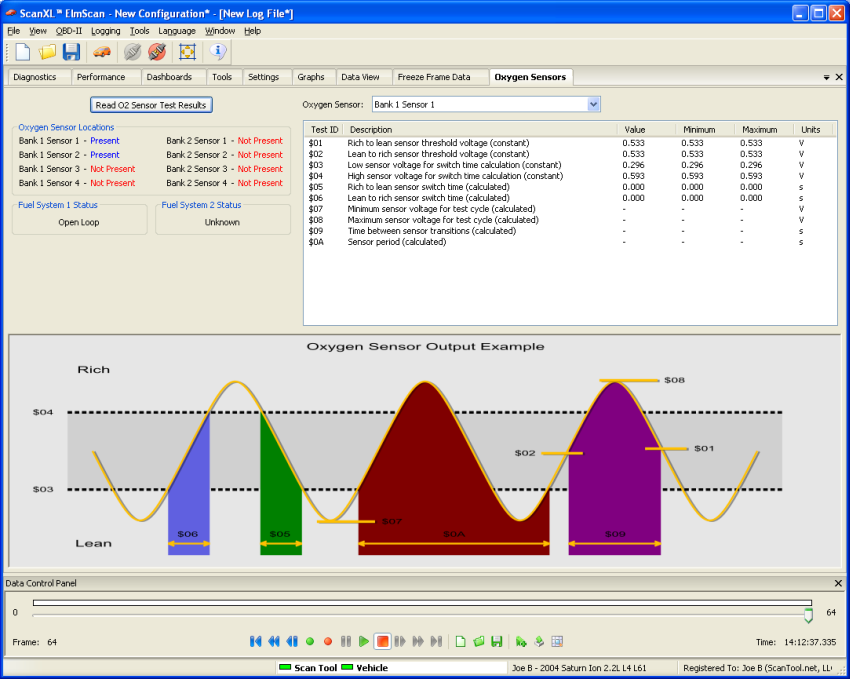Open the Window menu
Viewport: 850px width, 679px height.
(x=220, y=31)
